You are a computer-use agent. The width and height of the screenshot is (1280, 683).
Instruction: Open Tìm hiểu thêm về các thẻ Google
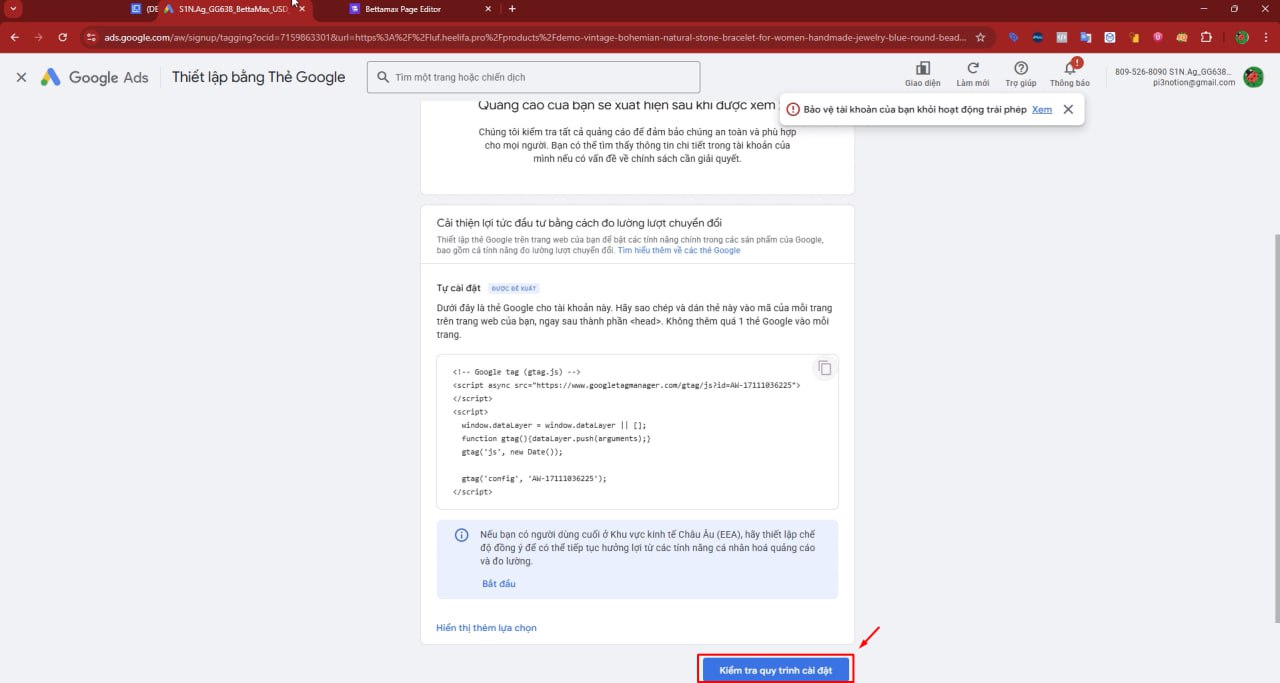tap(678, 250)
